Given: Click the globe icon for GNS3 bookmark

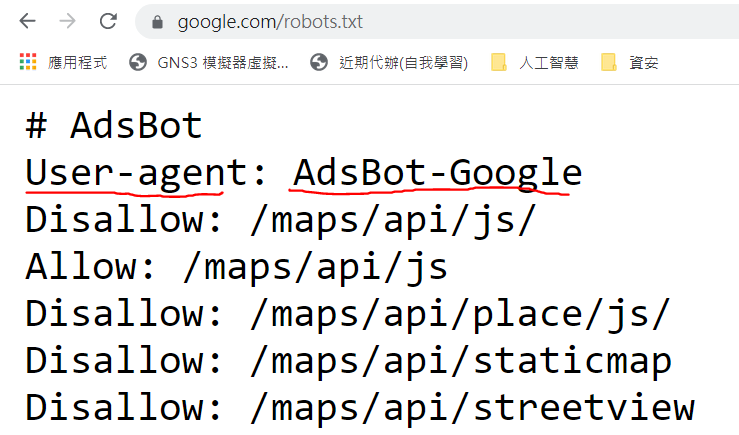Looking at the screenshot, I should 138,62.
